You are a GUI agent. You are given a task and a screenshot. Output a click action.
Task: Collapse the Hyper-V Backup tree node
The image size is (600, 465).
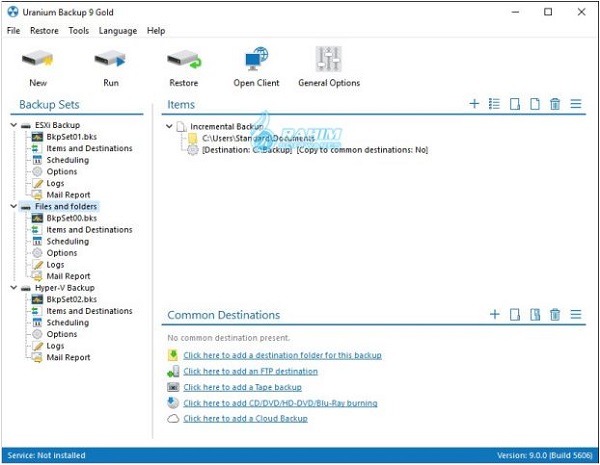(x=12, y=288)
